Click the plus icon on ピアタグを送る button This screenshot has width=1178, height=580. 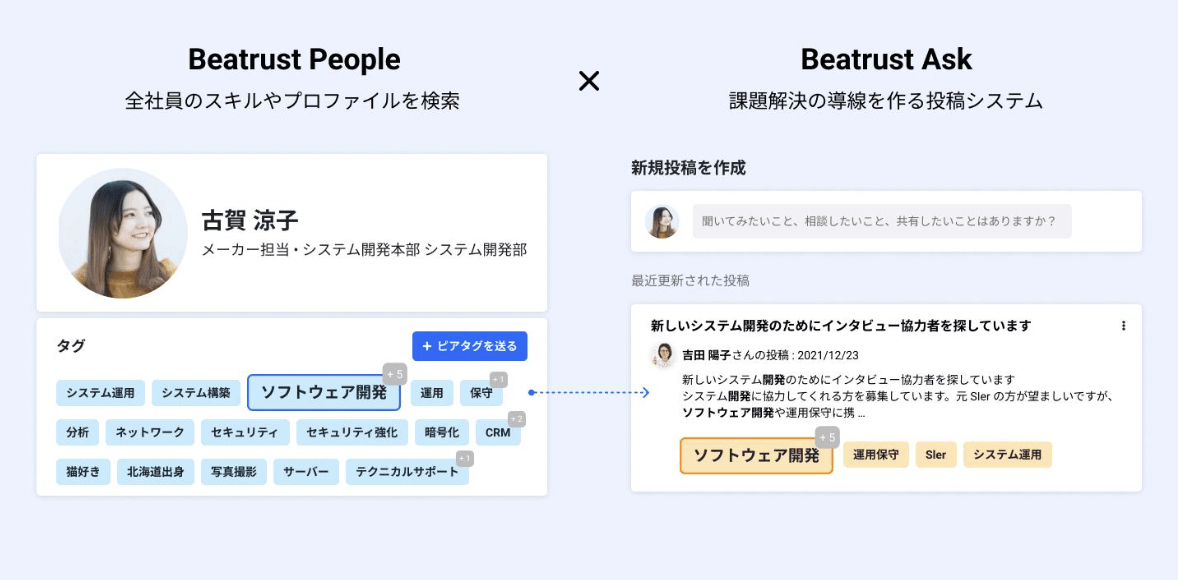[x=429, y=346]
